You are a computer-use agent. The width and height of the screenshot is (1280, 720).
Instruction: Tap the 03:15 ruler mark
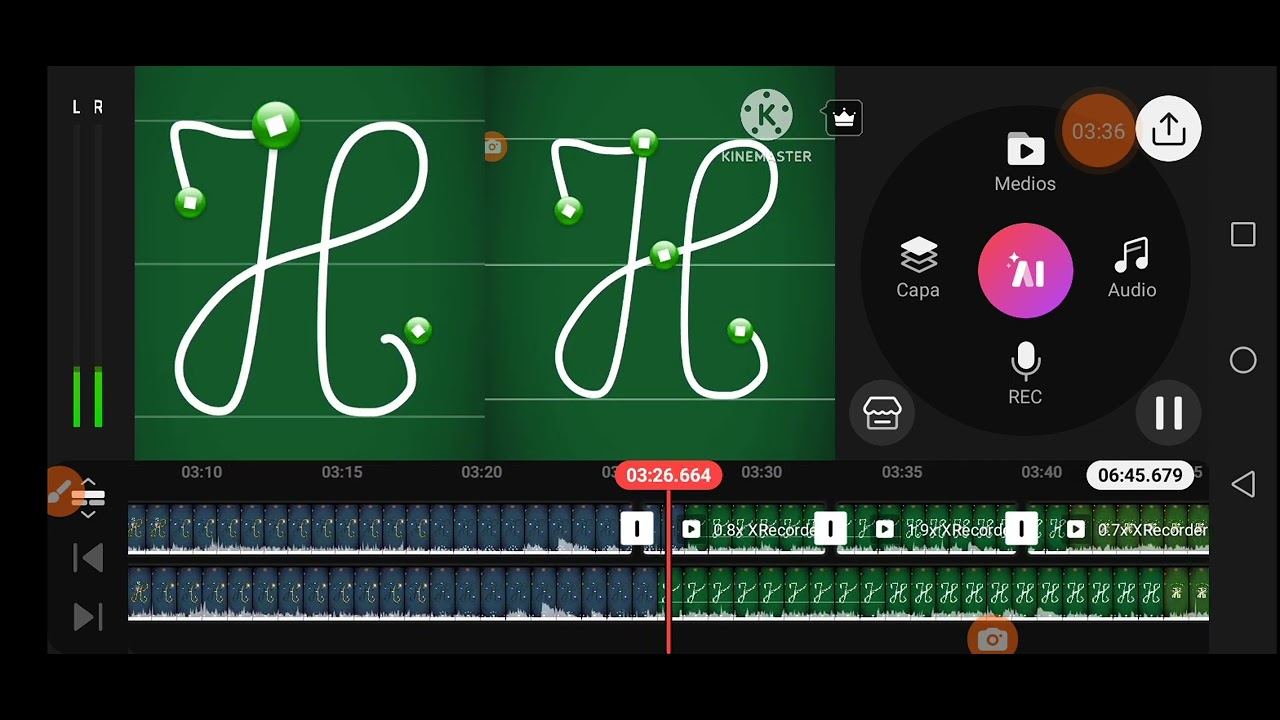342,472
